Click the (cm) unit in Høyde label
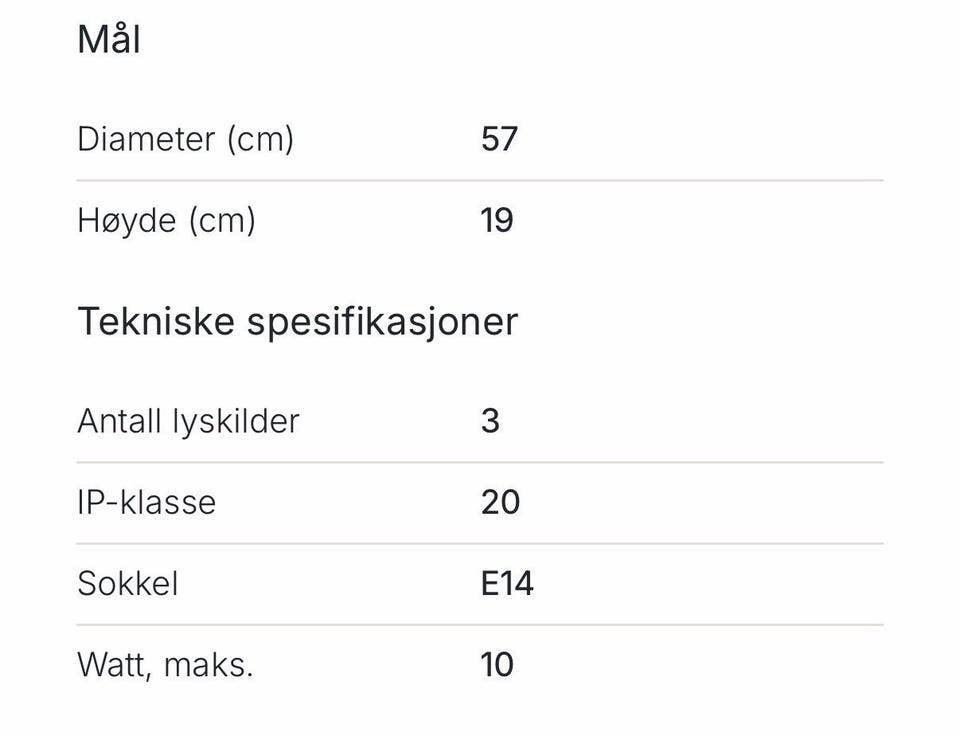This screenshot has width=960, height=736. pyautogui.click(x=222, y=220)
